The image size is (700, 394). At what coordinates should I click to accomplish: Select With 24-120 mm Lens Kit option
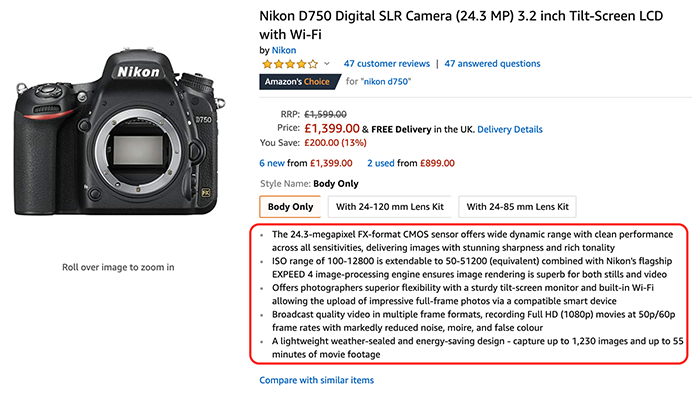tap(390, 207)
